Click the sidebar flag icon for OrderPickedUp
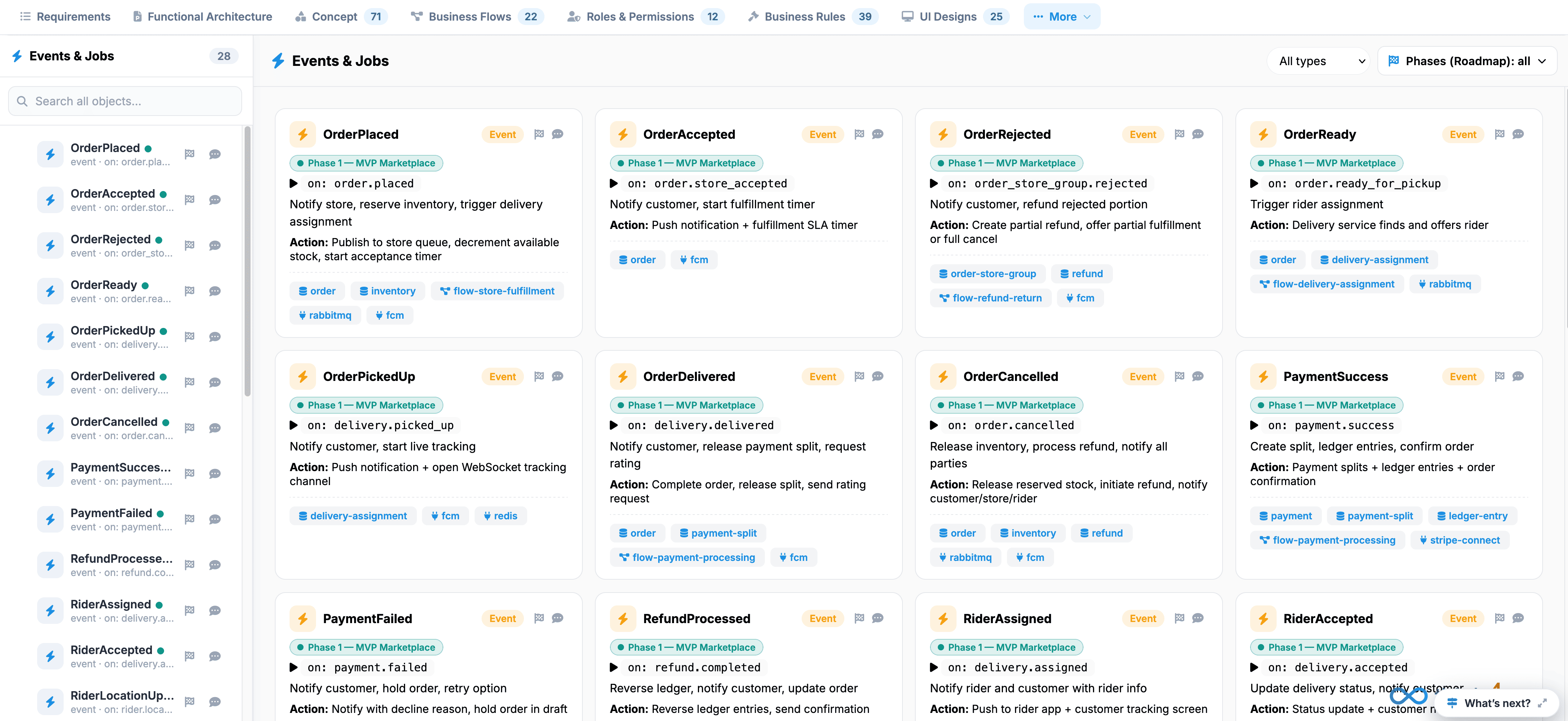 coord(189,337)
